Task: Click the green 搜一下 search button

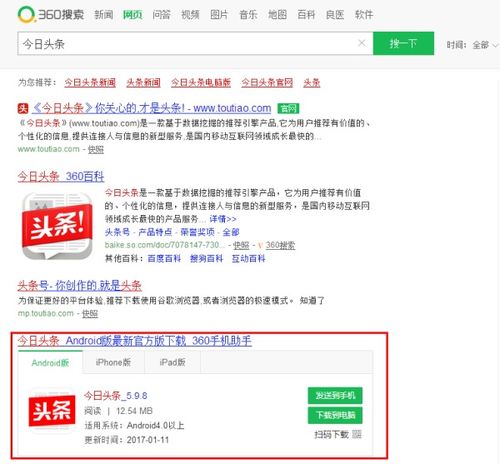Action: [403, 43]
